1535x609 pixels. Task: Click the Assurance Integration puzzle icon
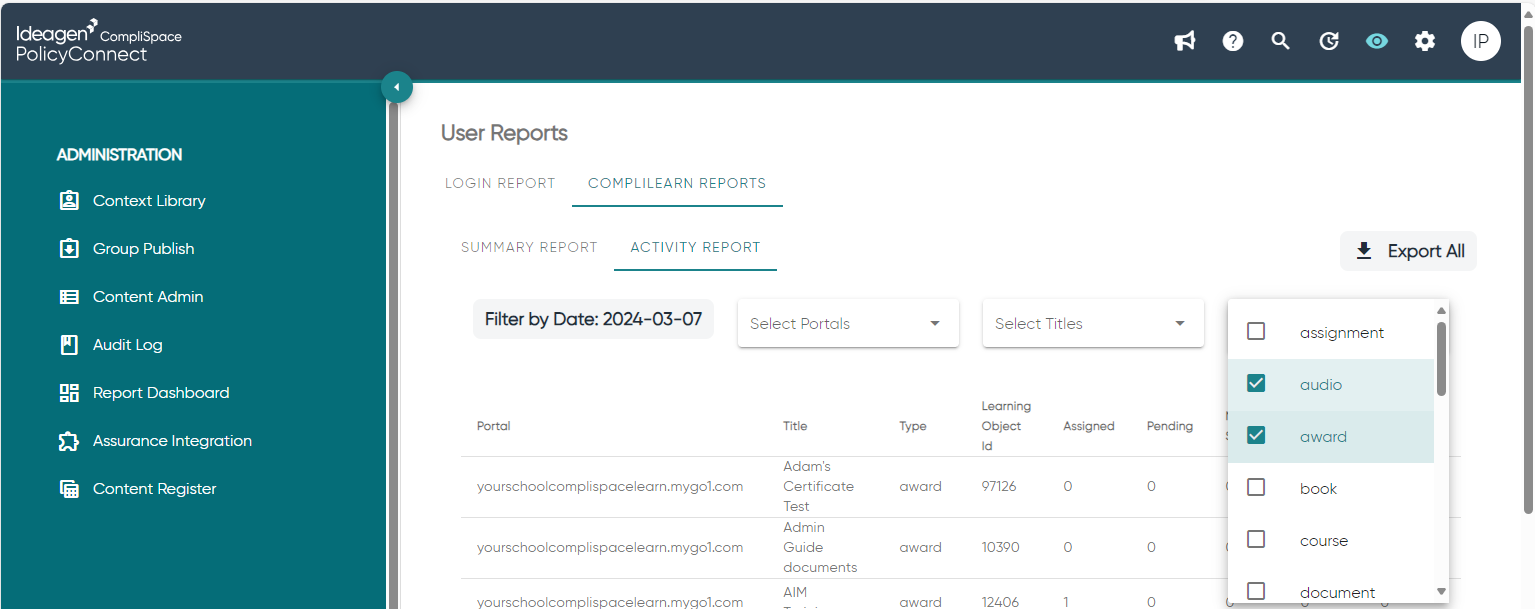point(69,440)
